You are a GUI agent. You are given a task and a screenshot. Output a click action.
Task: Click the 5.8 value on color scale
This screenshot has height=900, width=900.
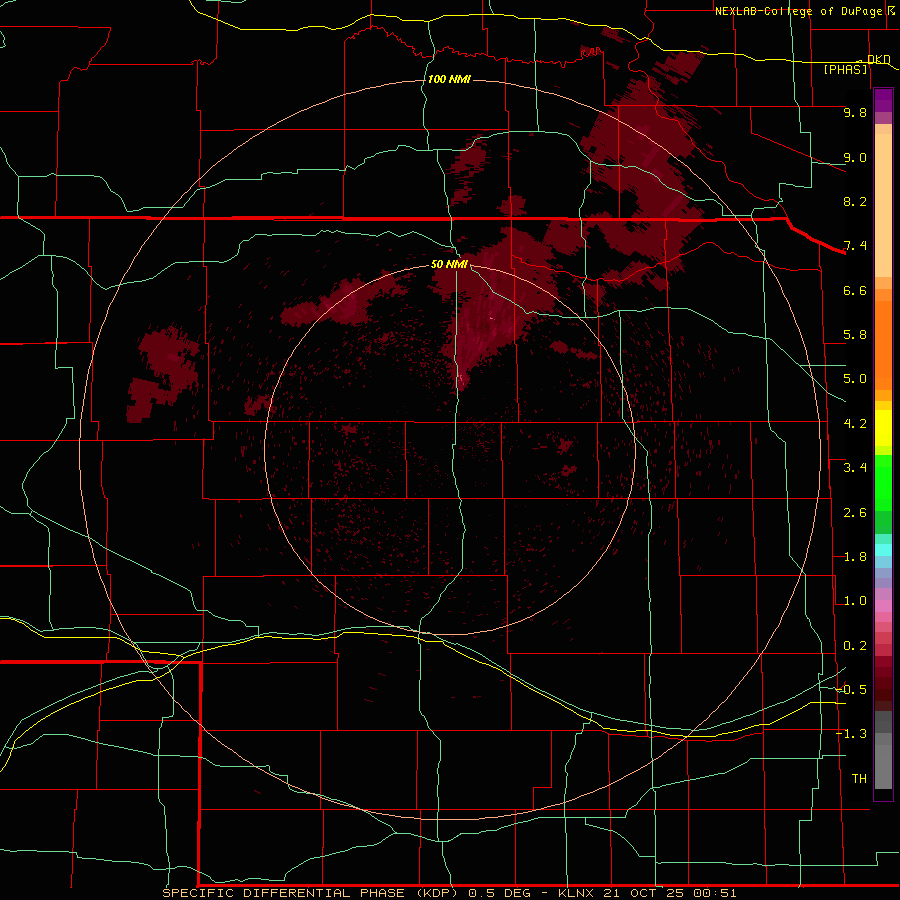855,335
